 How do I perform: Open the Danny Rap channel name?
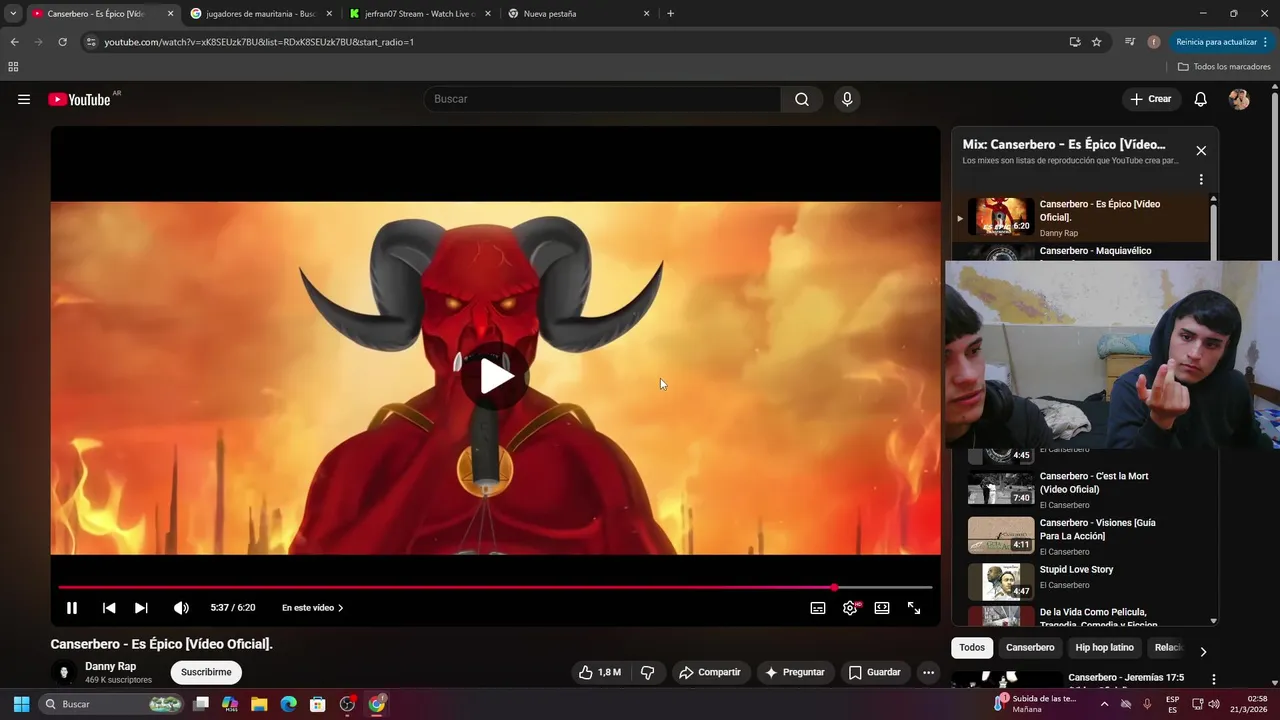coord(110,666)
